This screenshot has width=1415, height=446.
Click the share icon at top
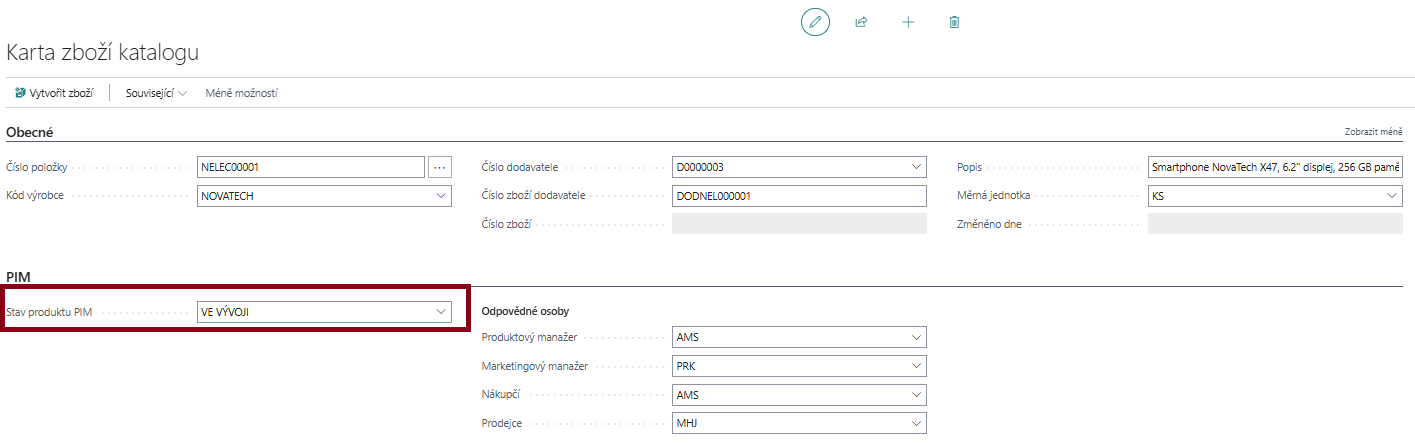[861, 22]
